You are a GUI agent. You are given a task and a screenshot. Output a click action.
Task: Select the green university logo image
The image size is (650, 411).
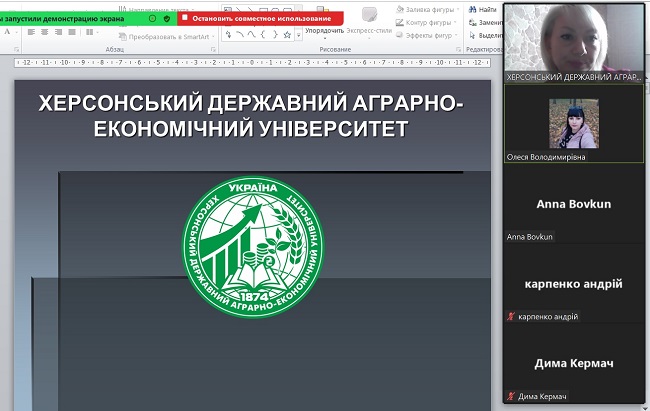[x=253, y=247]
